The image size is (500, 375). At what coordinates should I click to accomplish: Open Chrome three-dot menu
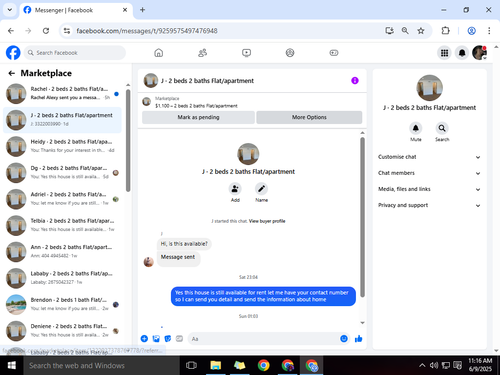[489, 31]
